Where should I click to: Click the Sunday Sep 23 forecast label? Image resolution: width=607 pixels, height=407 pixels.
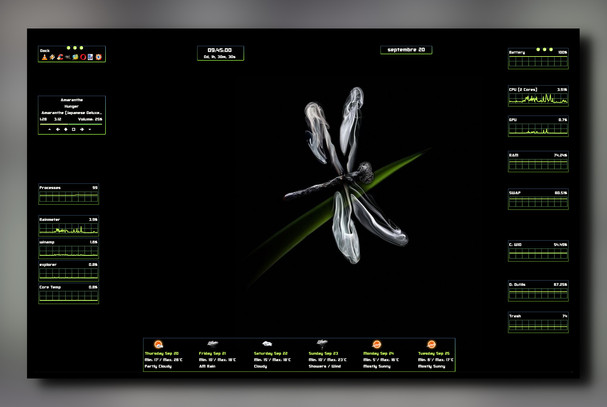coord(323,354)
